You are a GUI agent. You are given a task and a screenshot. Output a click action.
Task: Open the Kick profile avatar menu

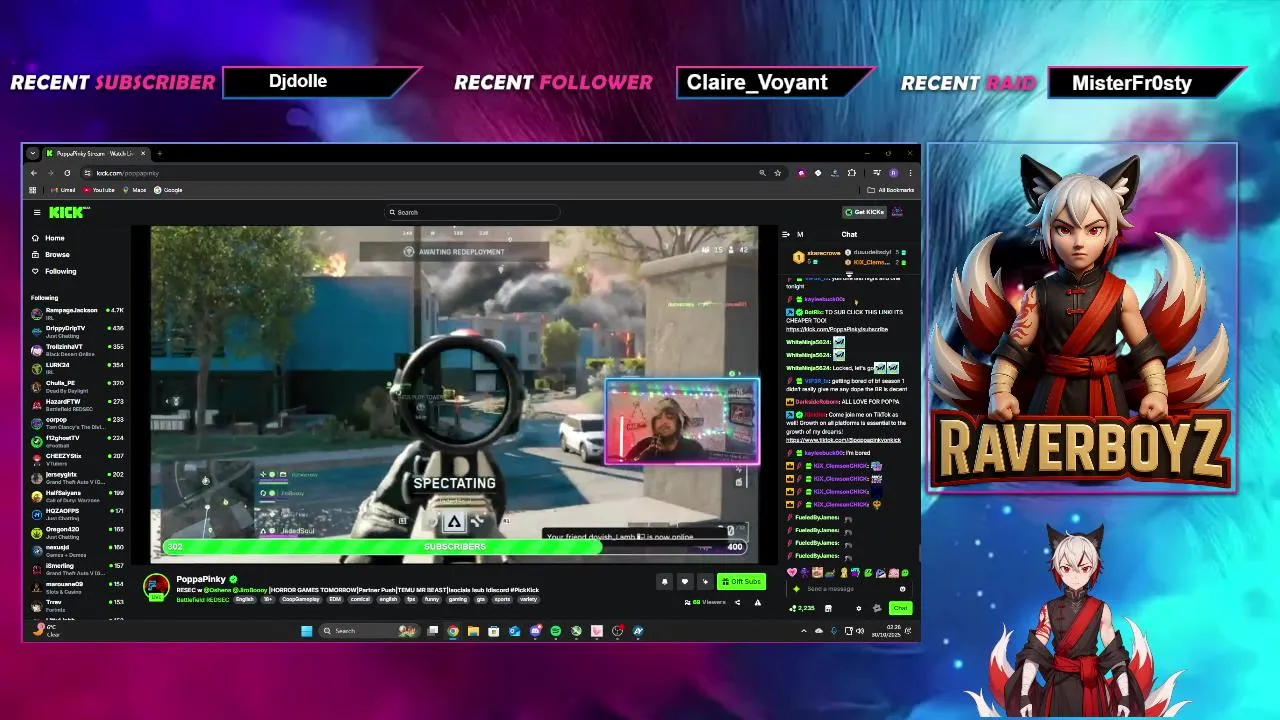click(x=897, y=212)
